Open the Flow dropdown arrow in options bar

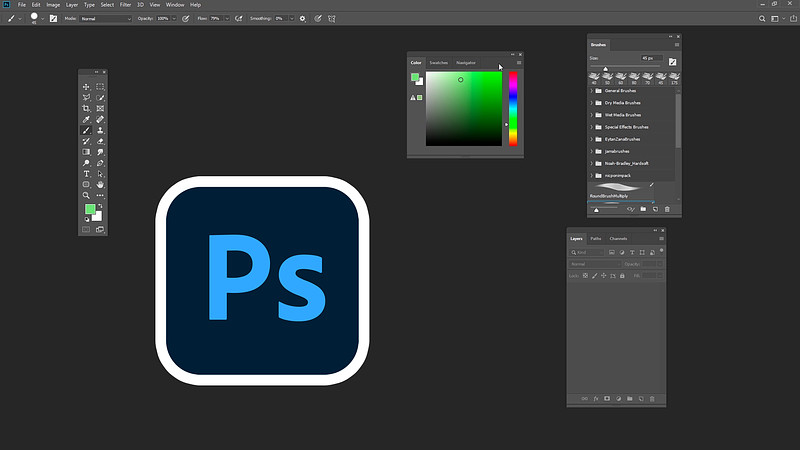click(x=227, y=18)
